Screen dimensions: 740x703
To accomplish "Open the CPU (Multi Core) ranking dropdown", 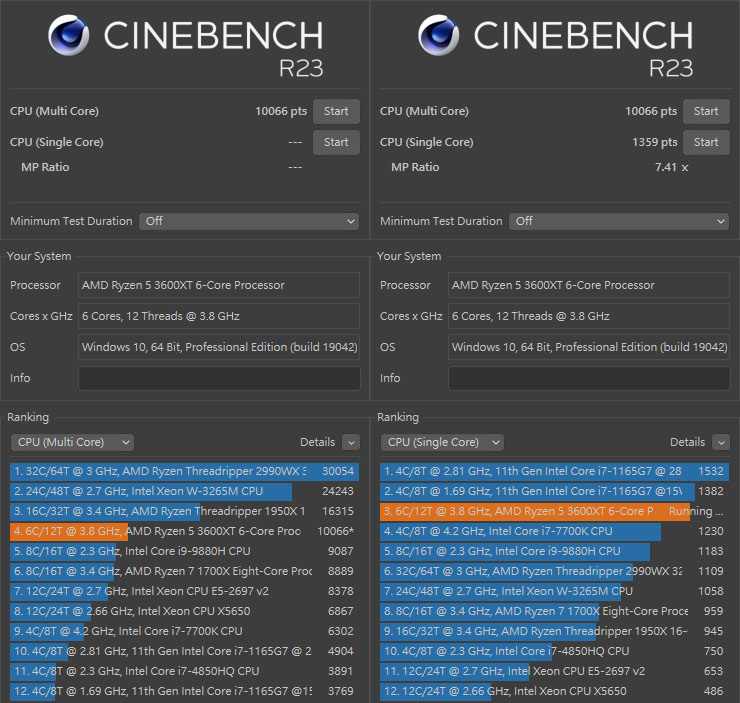I will click(x=72, y=443).
